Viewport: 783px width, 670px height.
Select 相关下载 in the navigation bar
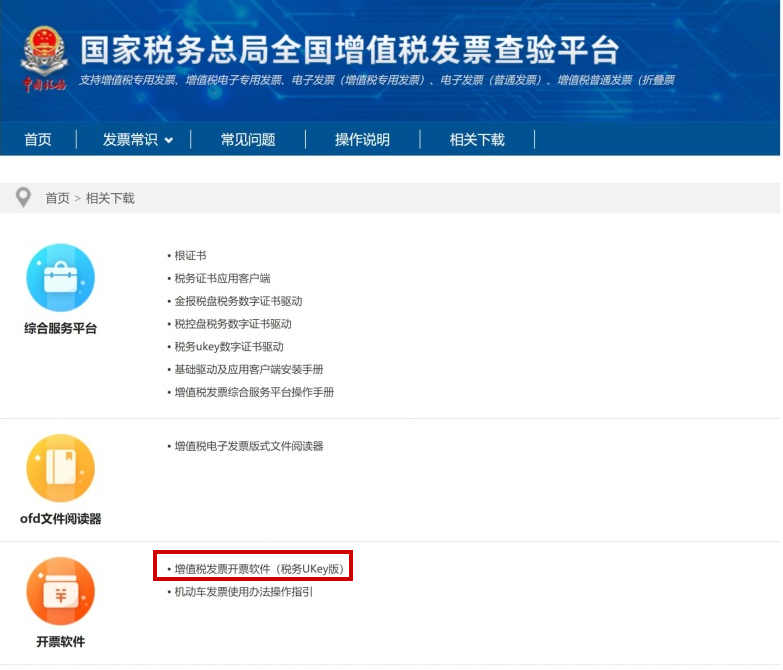point(477,140)
